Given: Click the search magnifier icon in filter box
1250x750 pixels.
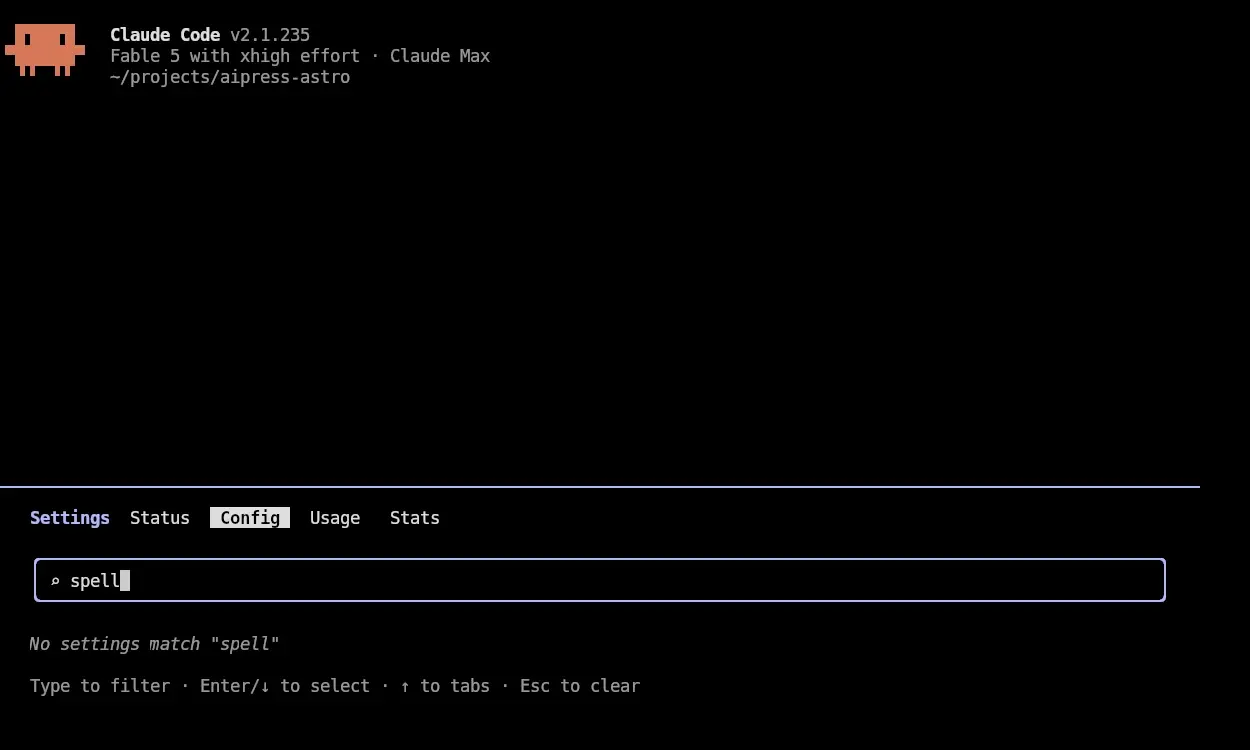Looking at the screenshot, I should tap(55, 581).
